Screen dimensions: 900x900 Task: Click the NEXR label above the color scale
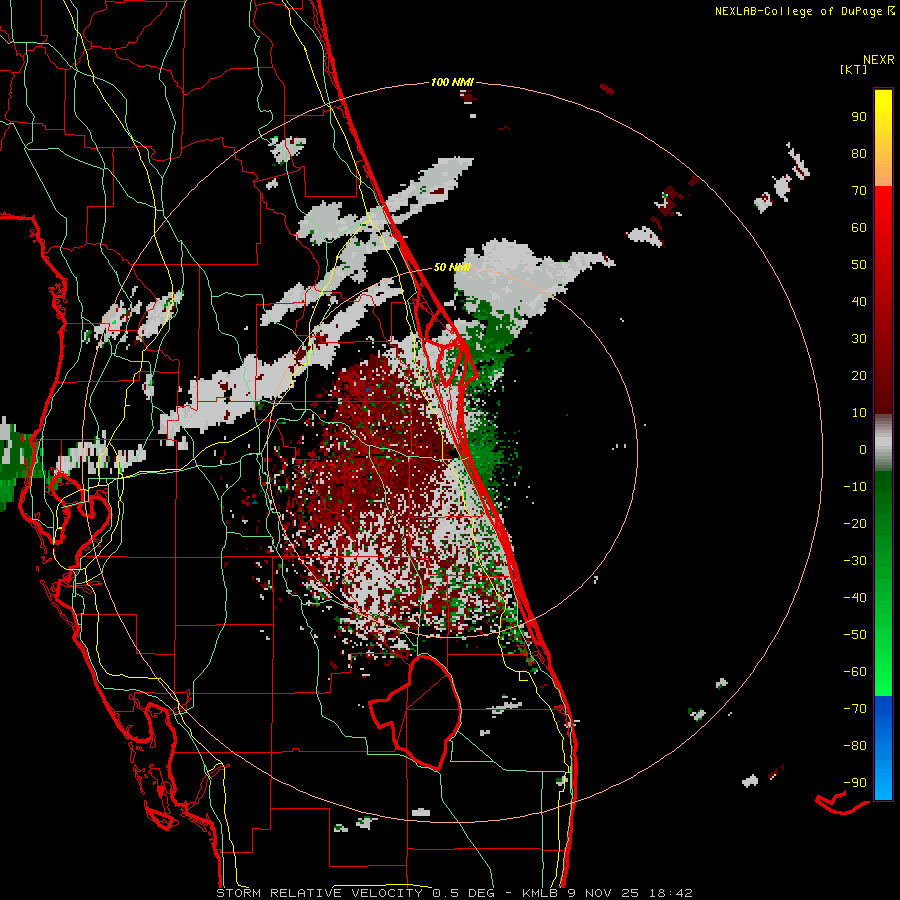click(x=878, y=60)
